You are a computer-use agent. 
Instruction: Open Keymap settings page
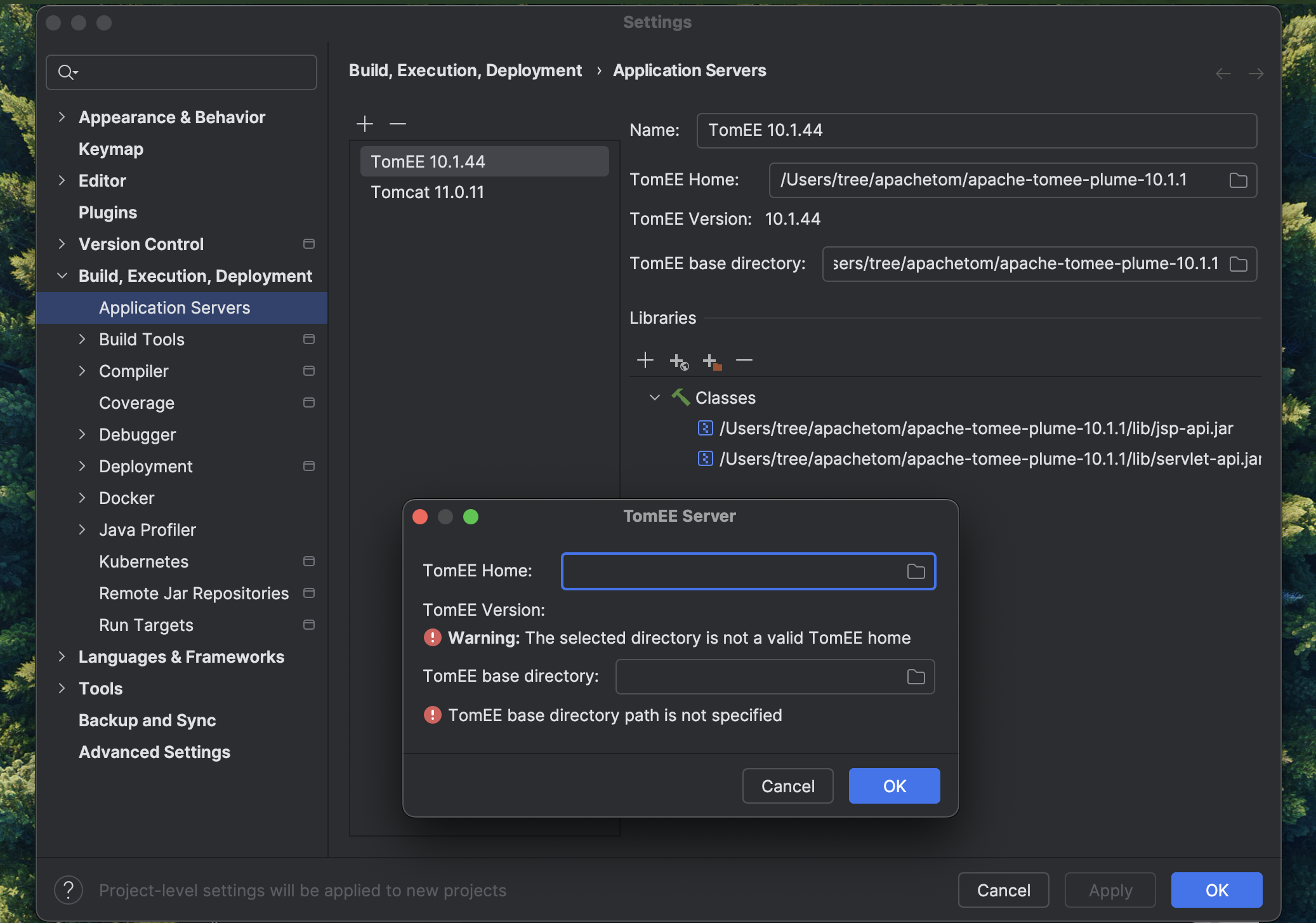click(111, 149)
